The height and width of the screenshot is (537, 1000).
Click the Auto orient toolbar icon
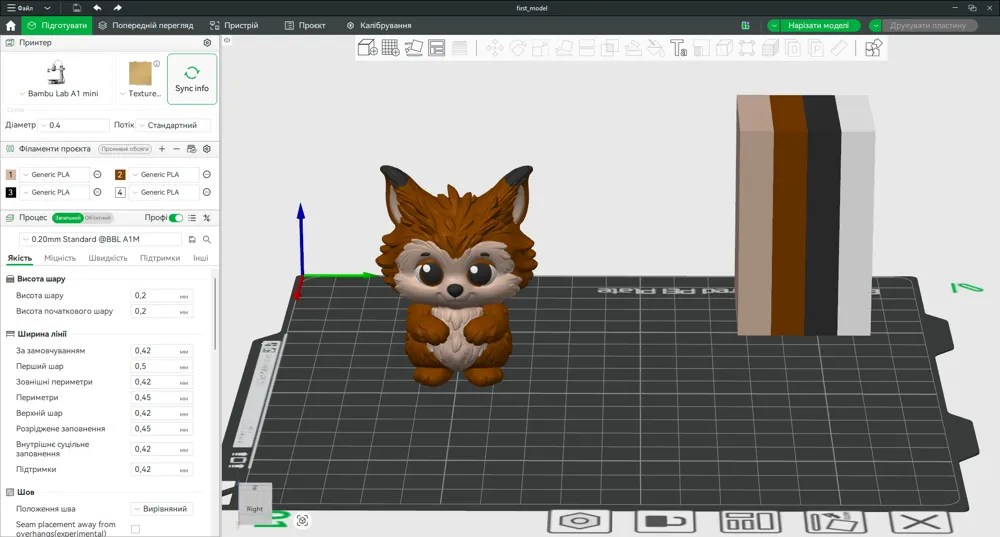413,48
